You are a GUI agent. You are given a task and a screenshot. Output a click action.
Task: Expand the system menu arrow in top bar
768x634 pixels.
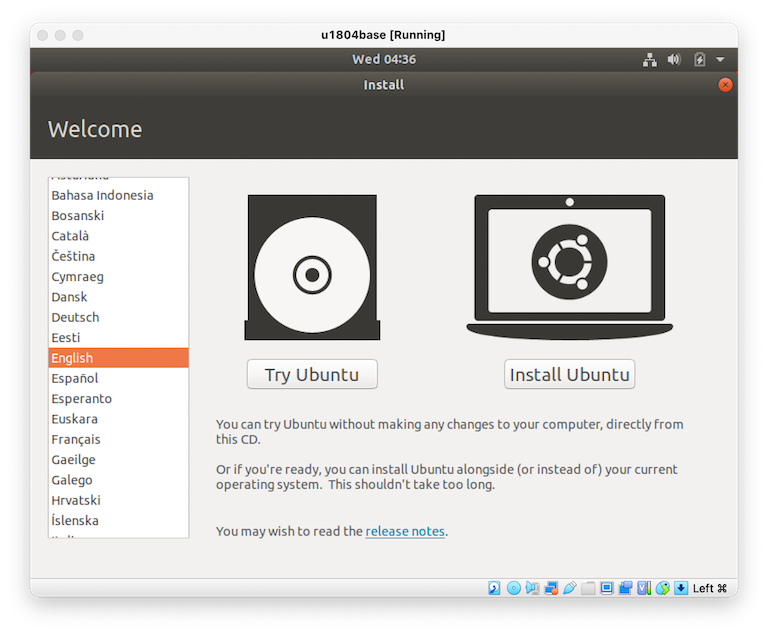point(720,60)
